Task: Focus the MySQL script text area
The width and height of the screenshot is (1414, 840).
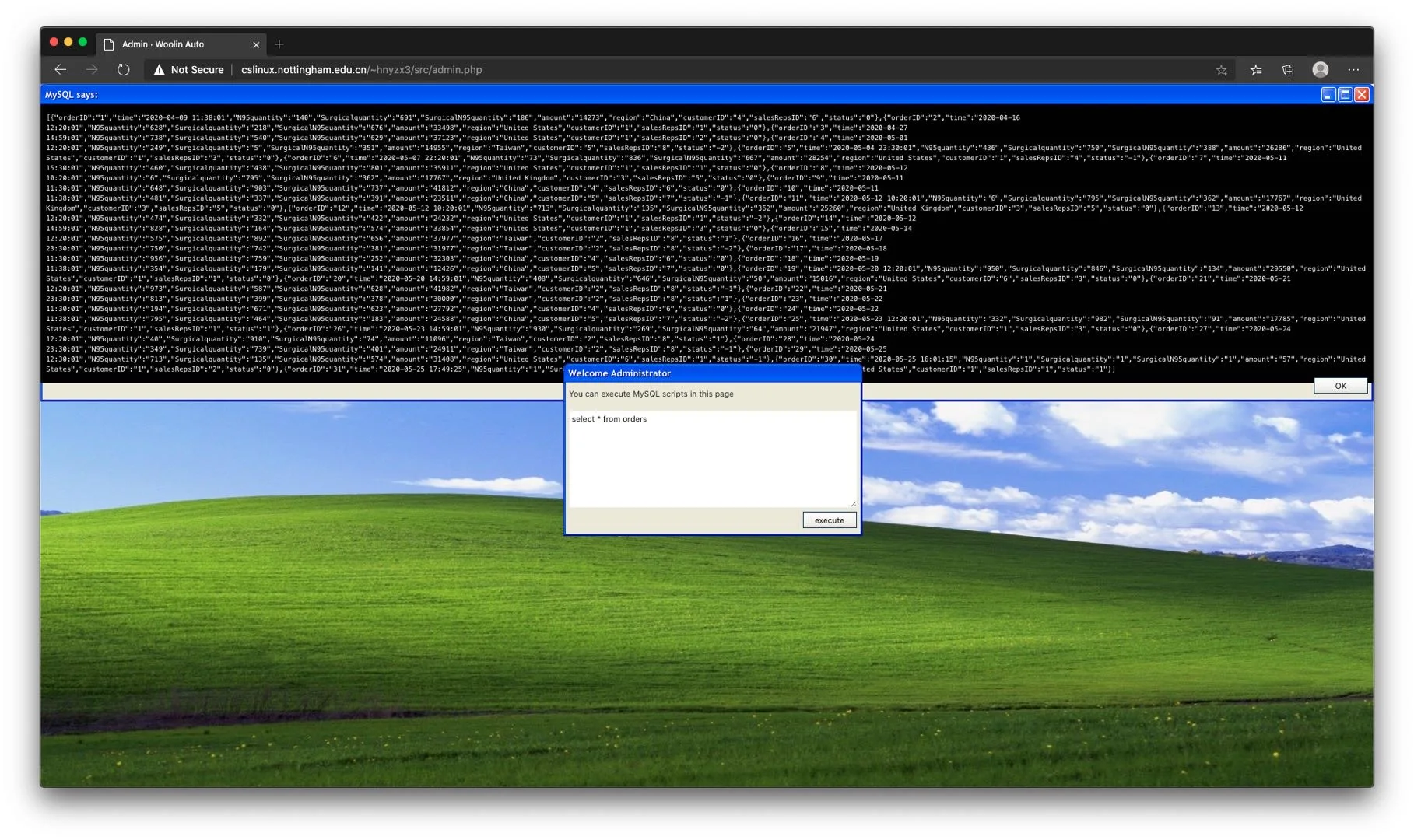Action: point(713,459)
